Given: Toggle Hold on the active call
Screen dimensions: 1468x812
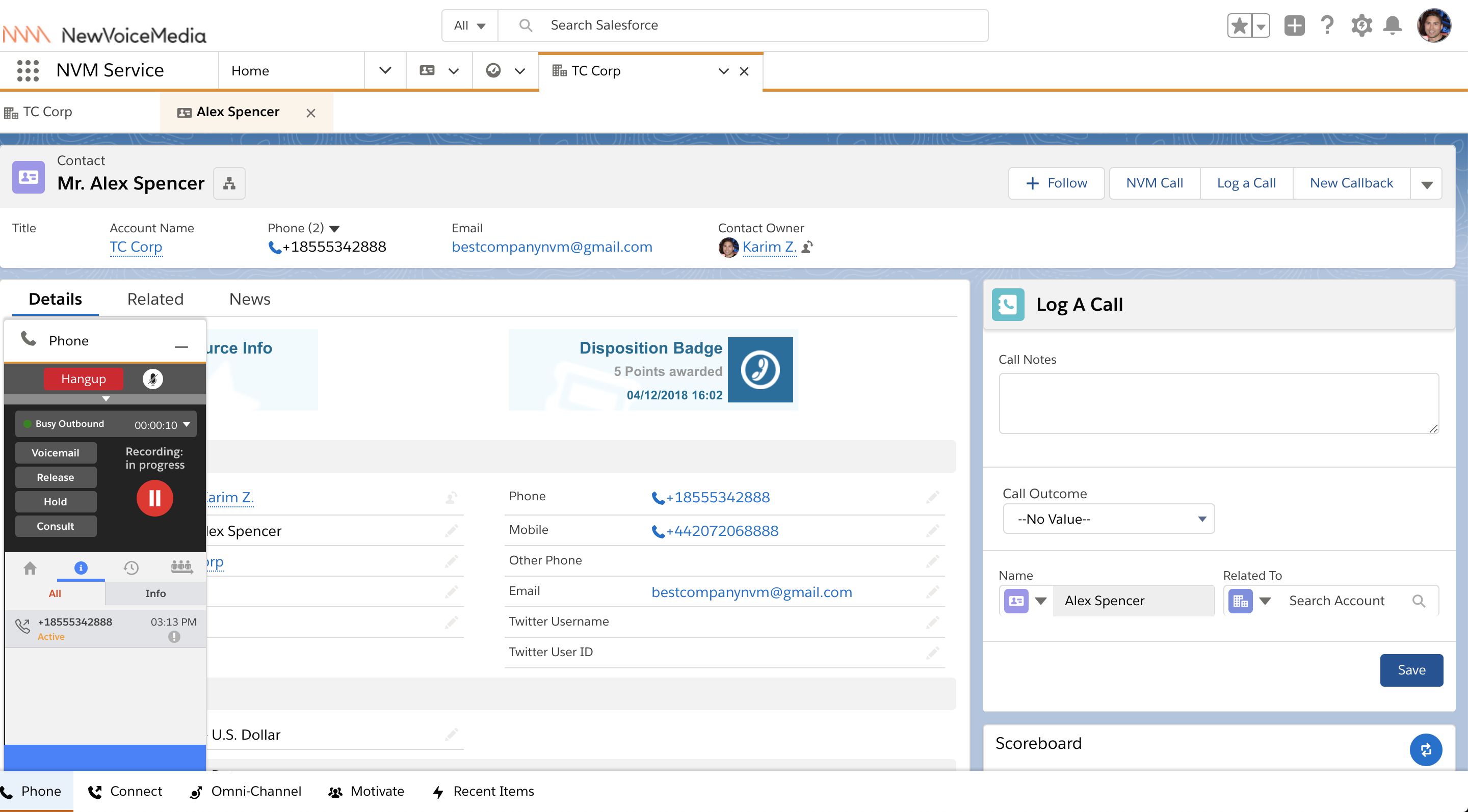Looking at the screenshot, I should coord(55,502).
